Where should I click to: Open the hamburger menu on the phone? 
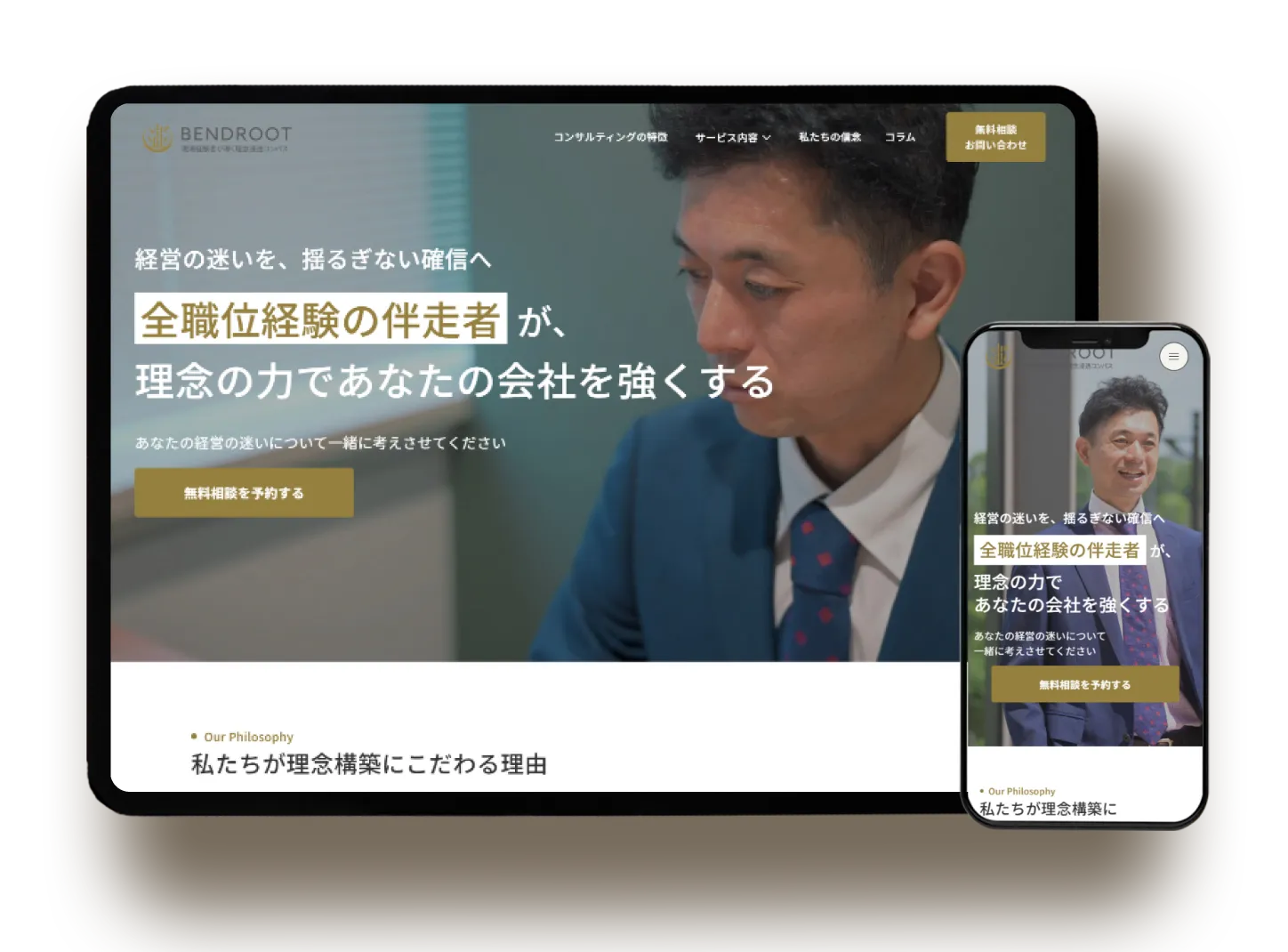[x=1173, y=357]
